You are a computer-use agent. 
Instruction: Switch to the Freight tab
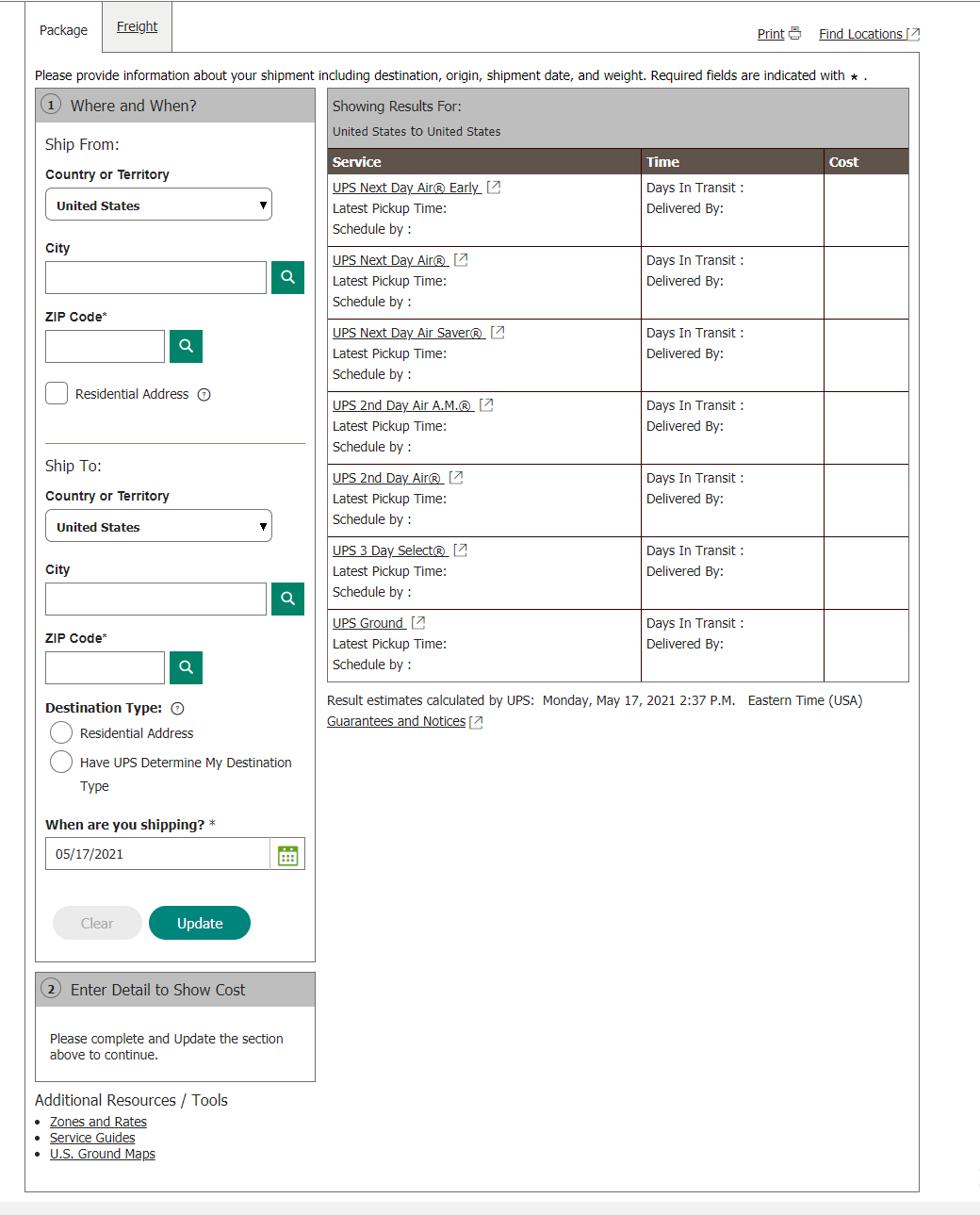136,25
